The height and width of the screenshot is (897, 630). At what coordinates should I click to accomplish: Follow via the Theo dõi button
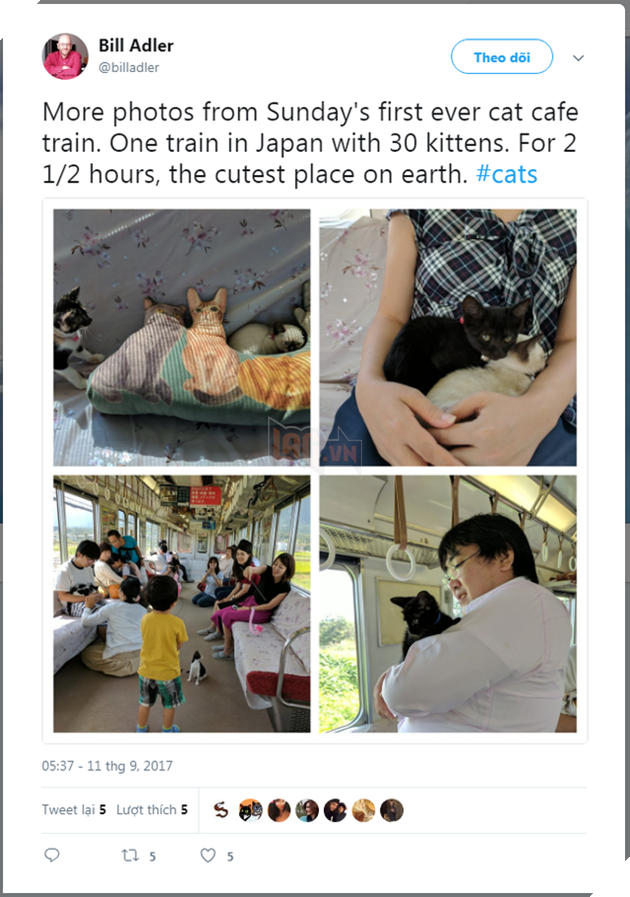[502, 57]
